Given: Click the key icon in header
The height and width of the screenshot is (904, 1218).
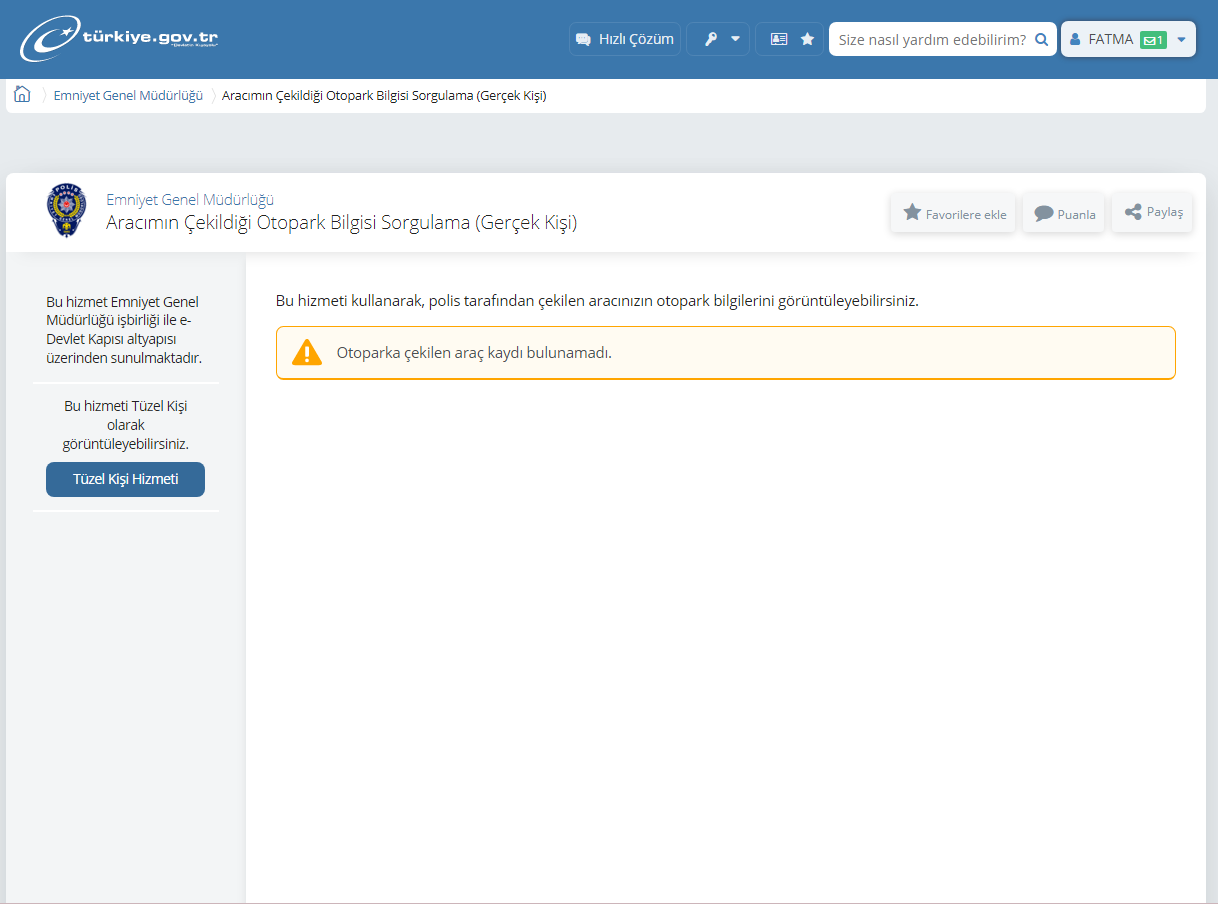Looking at the screenshot, I should point(711,39).
